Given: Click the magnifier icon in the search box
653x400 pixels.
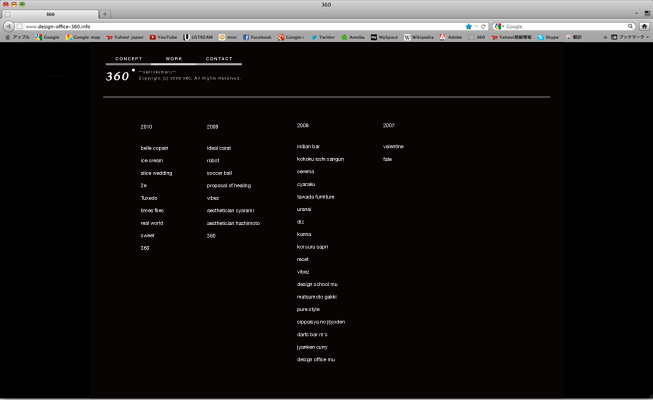Looking at the screenshot, I should pos(631,26).
